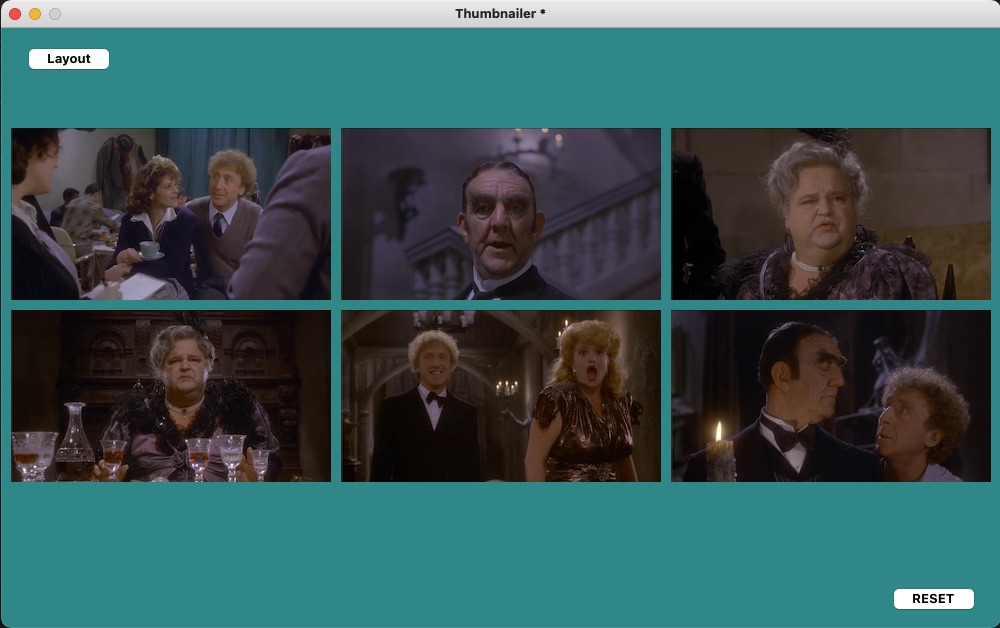
Task: Click the curly-haired man beside the candle
Action: click(922, 420)
